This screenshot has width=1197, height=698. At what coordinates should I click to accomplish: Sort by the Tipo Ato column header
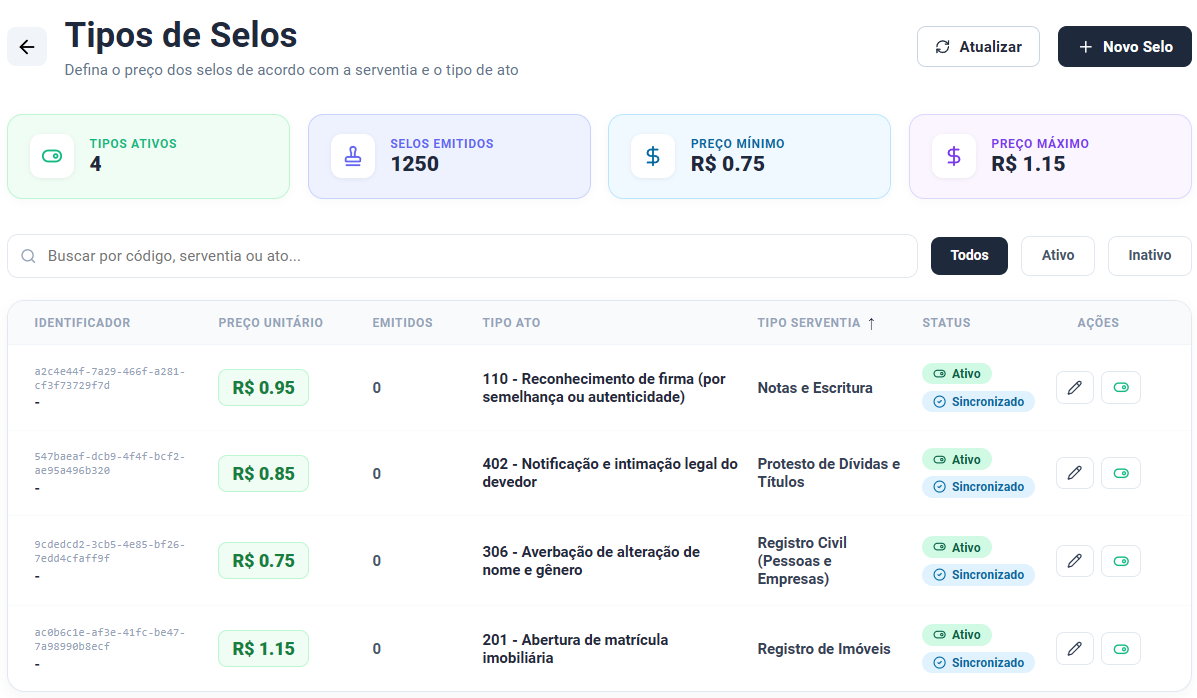tap(511, 323)
